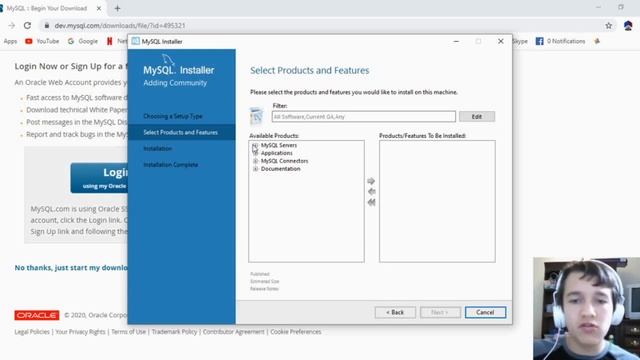Click the Next button in installer
Screen dimensions: 640x360
[x=440, y=312]
